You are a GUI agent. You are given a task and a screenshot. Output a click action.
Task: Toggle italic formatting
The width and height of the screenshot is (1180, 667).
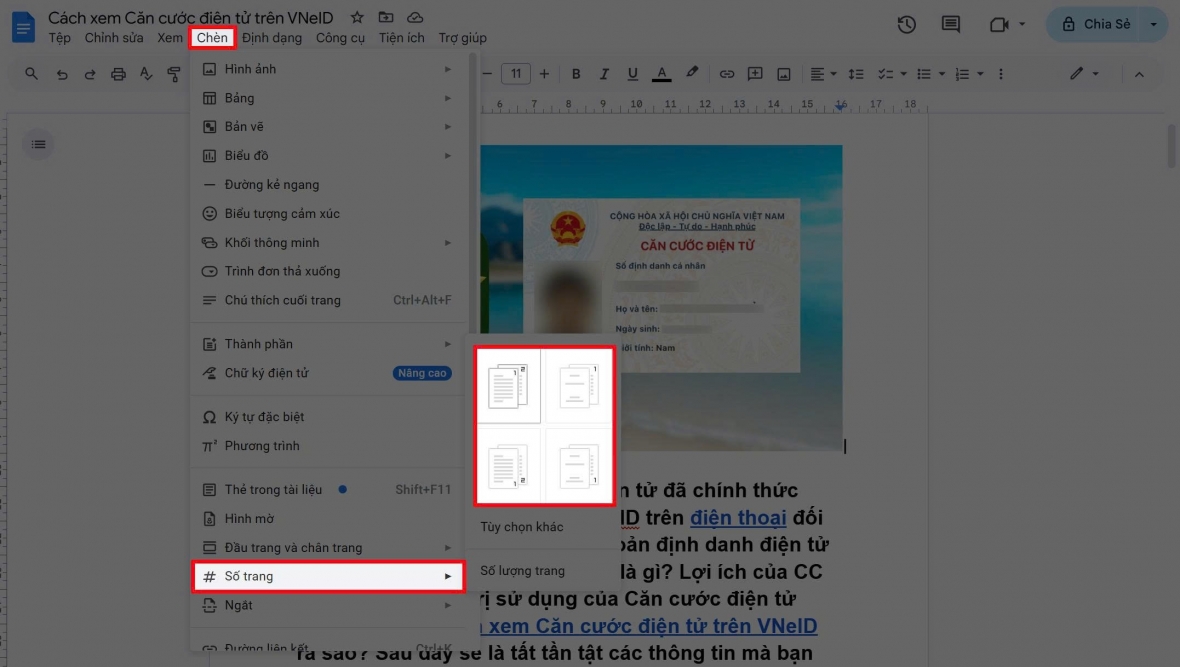tap(604, 74)
